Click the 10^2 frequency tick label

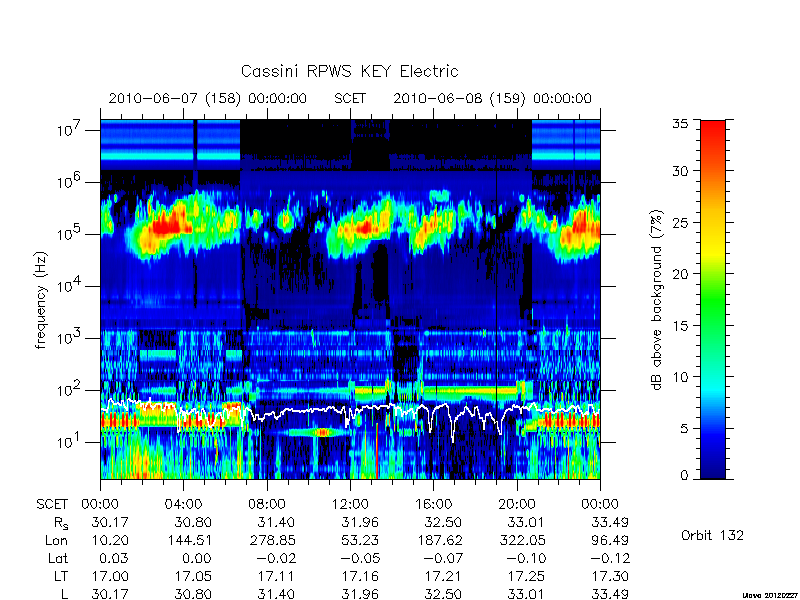click(x=70, y=390)
